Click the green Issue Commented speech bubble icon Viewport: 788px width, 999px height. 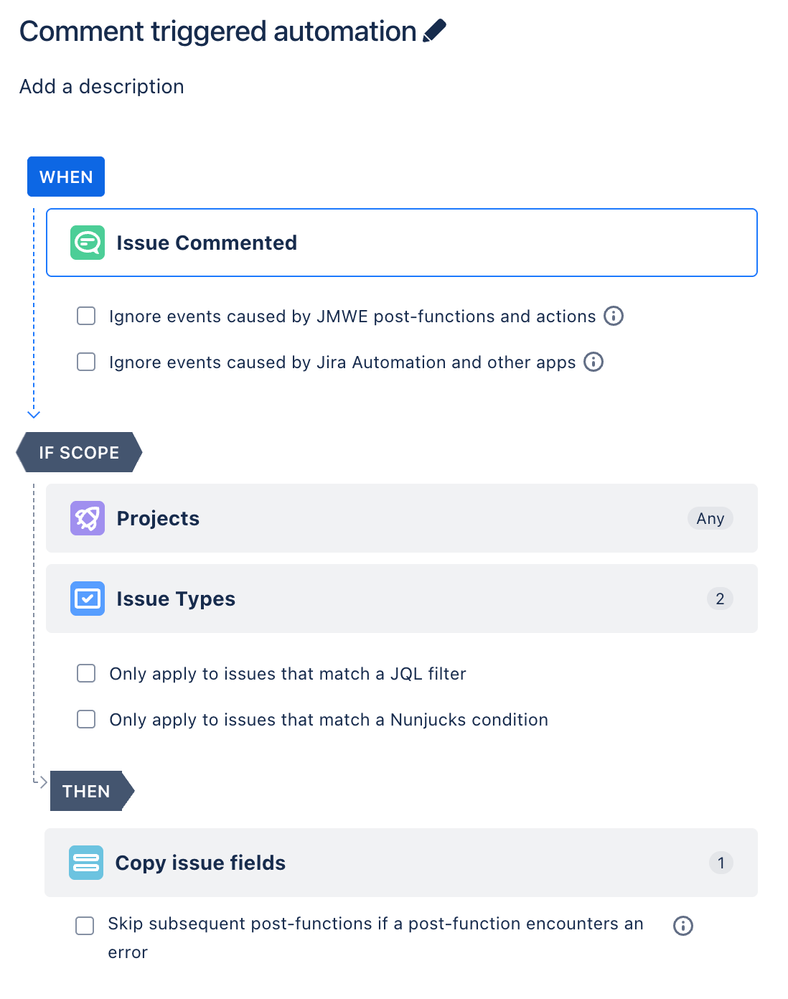87,243
